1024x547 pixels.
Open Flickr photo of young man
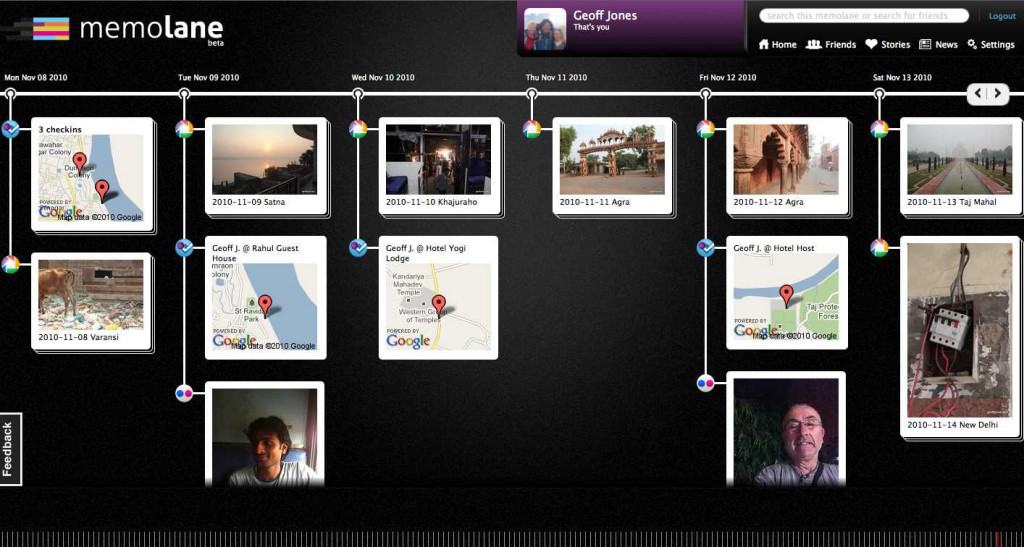point(264,437)
